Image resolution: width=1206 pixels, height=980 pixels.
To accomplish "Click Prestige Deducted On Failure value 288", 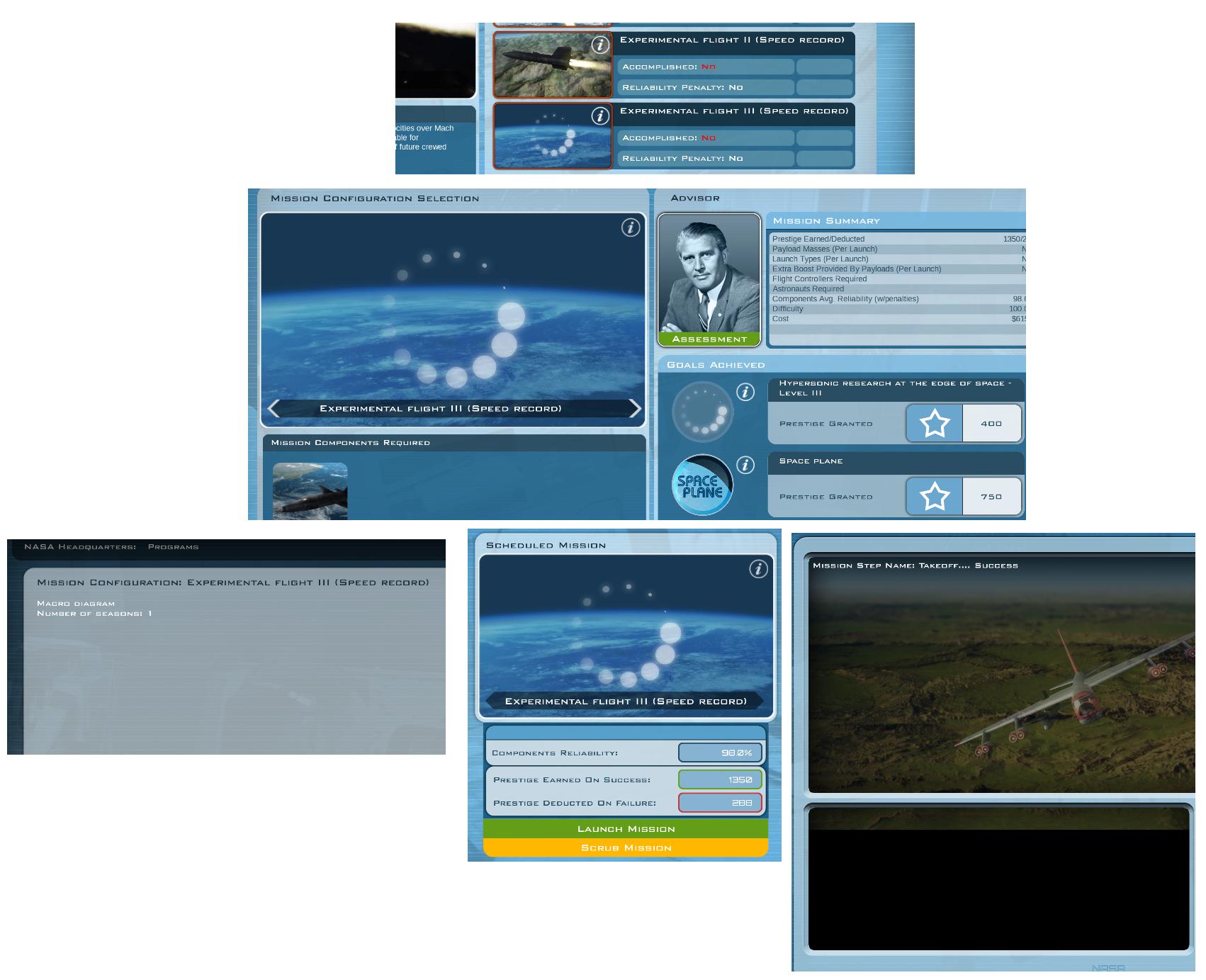I will (x=720, y=803).
